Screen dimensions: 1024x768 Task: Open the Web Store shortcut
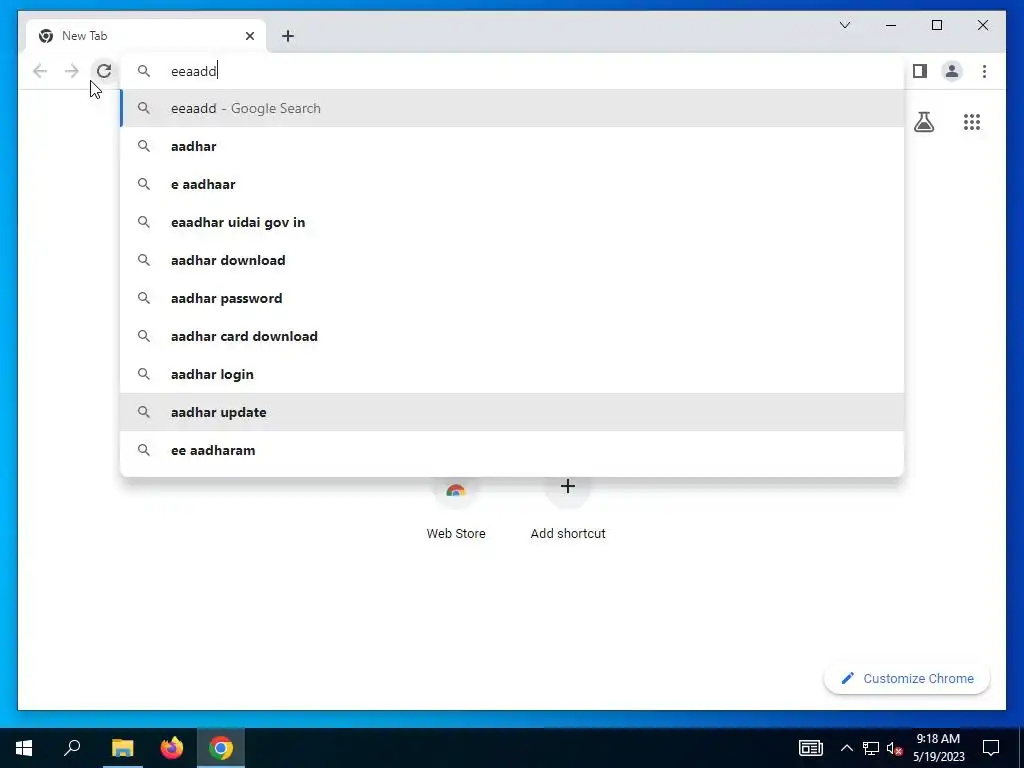(456, 509)
